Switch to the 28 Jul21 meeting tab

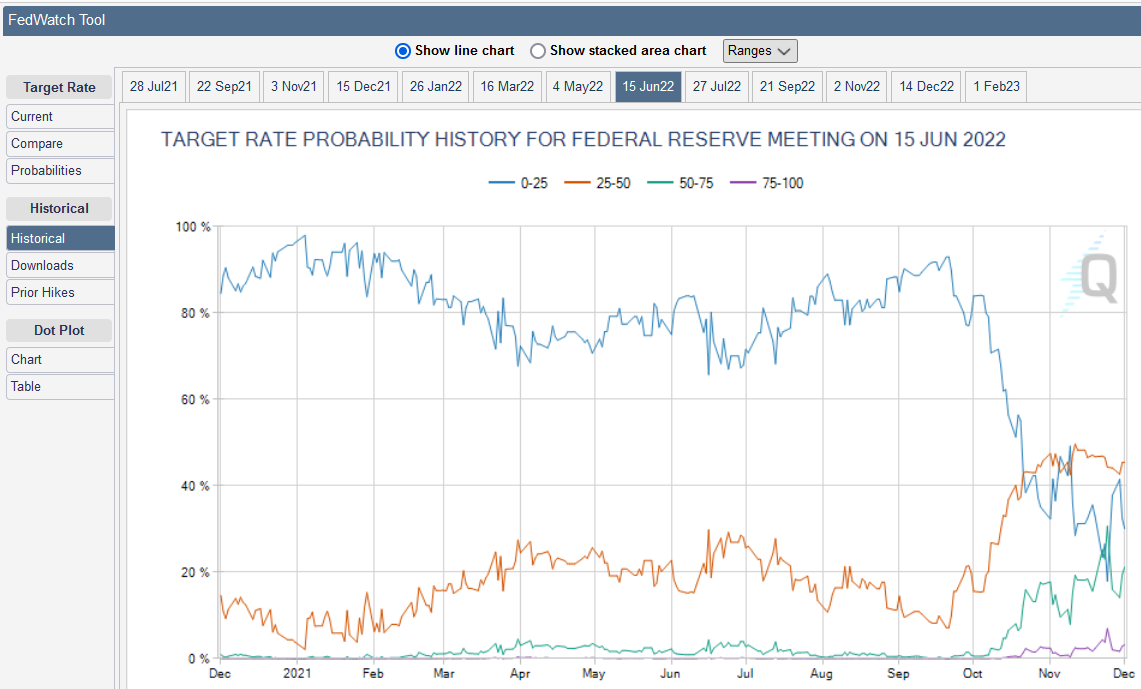pyautogui.click(x=153, y=87)
